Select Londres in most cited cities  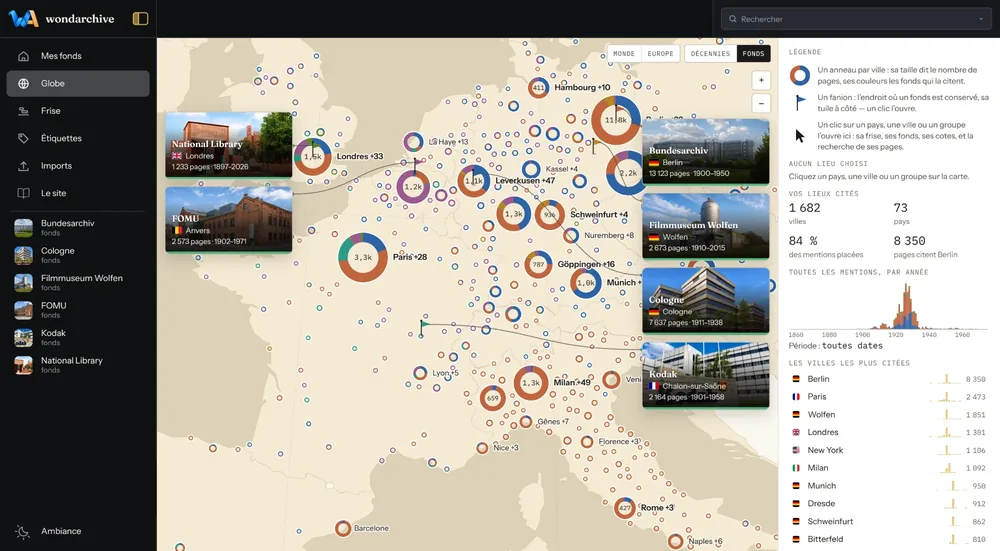click(888, 432)
